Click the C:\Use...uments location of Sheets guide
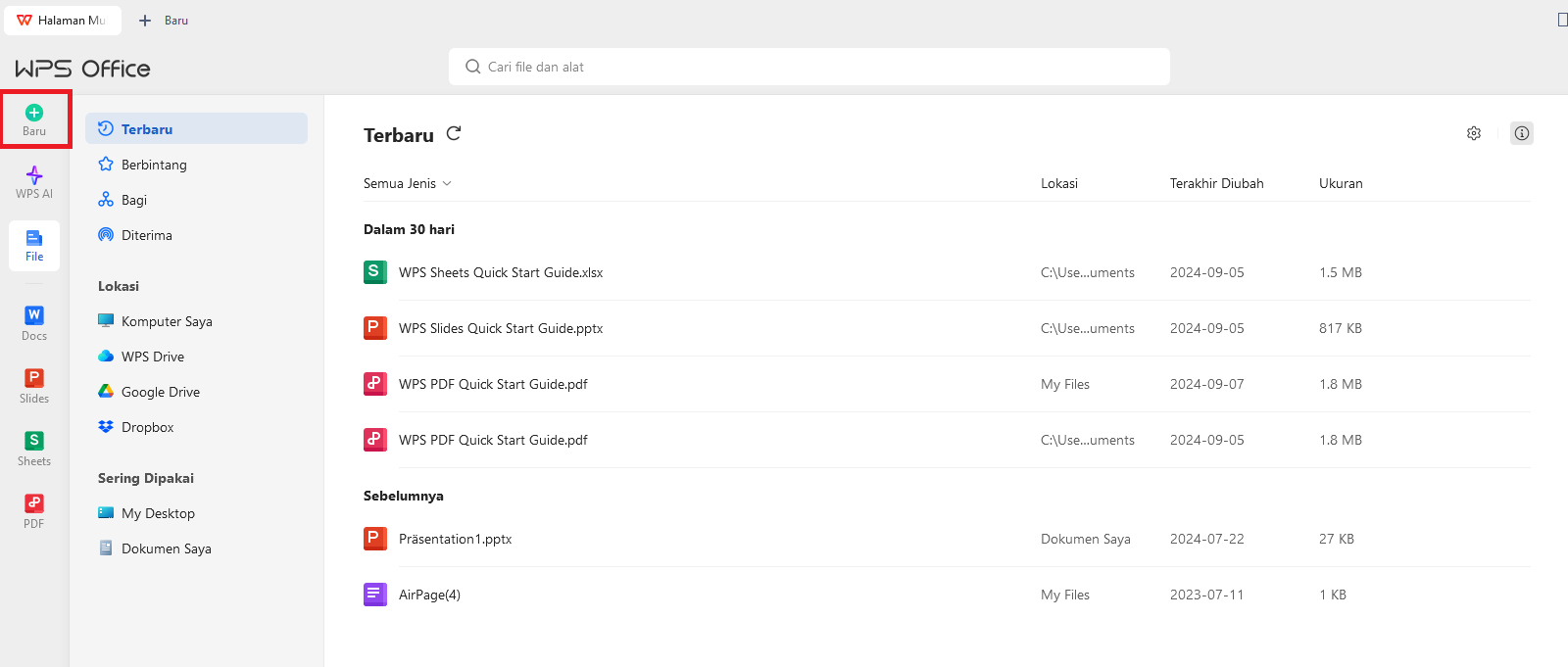The height and width of the screenshot is (667, 1568). pyautogui.click(x=1088, y=272)
